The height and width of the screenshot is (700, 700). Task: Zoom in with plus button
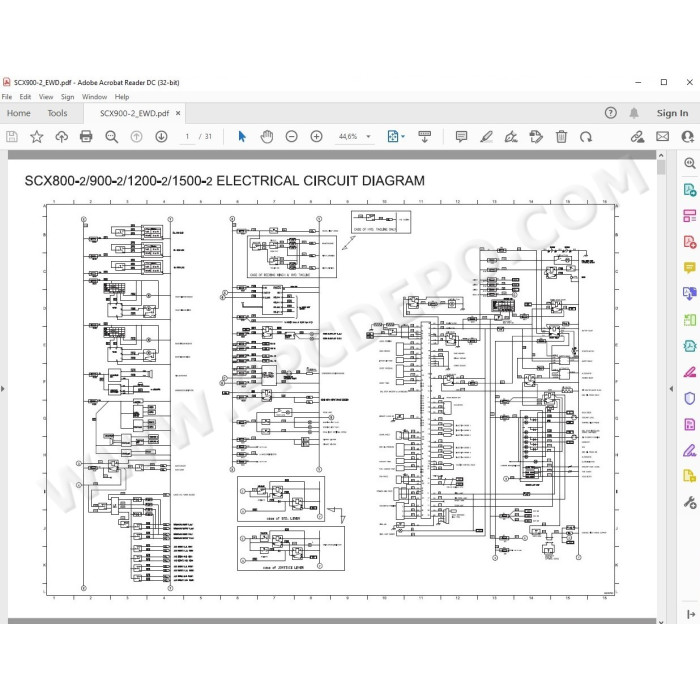[317, 137]
